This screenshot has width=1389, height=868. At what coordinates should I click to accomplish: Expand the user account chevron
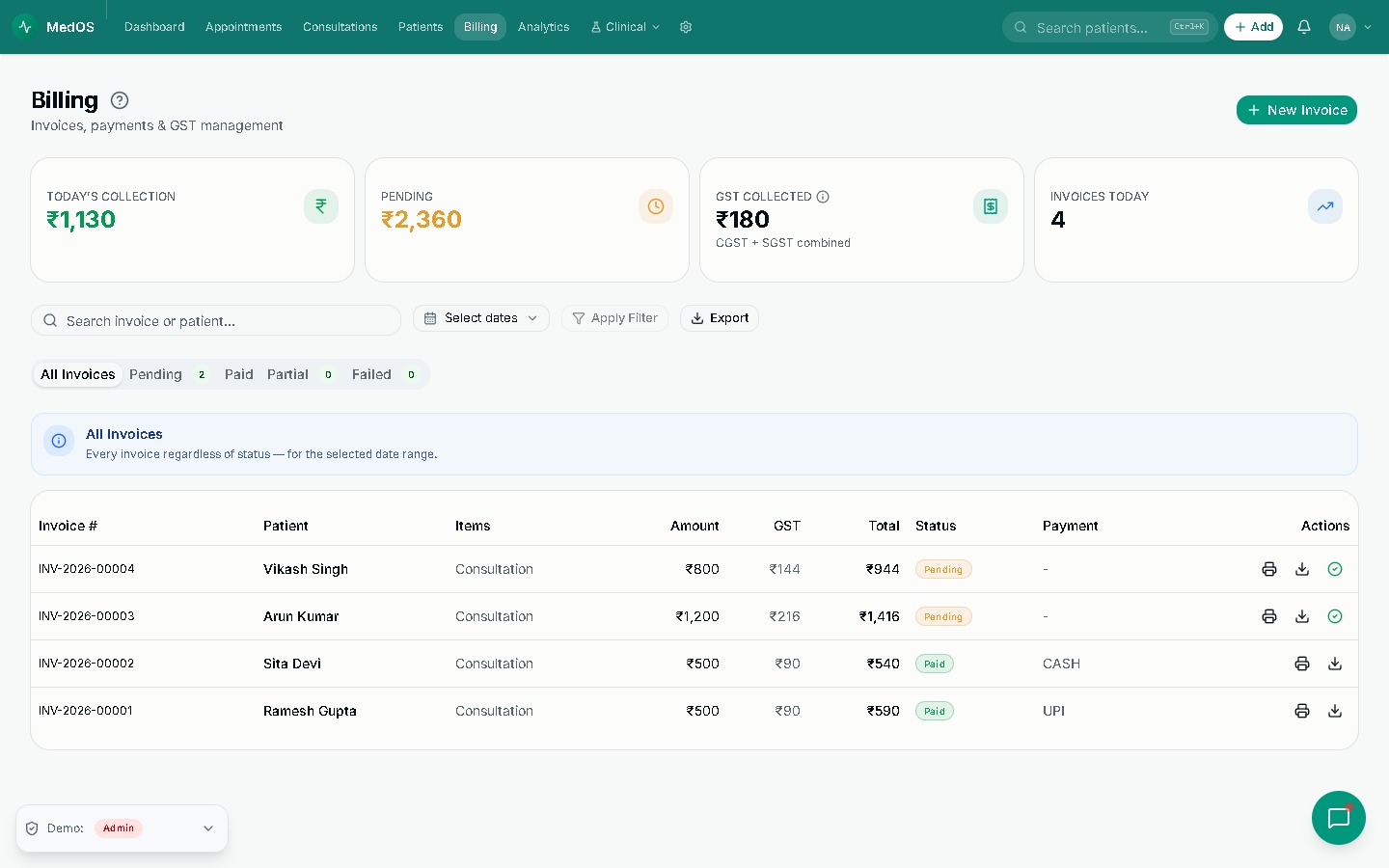coord(1368,27)
